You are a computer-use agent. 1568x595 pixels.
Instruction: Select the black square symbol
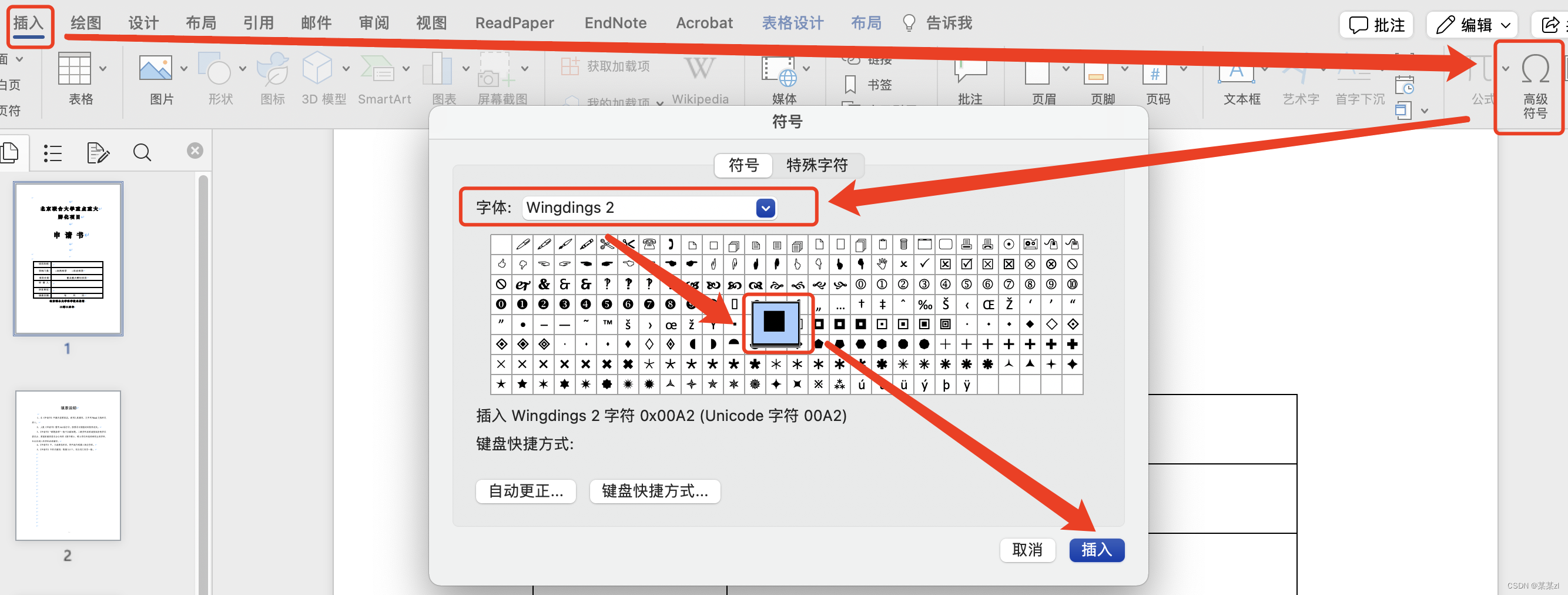(x=775, y=322)
